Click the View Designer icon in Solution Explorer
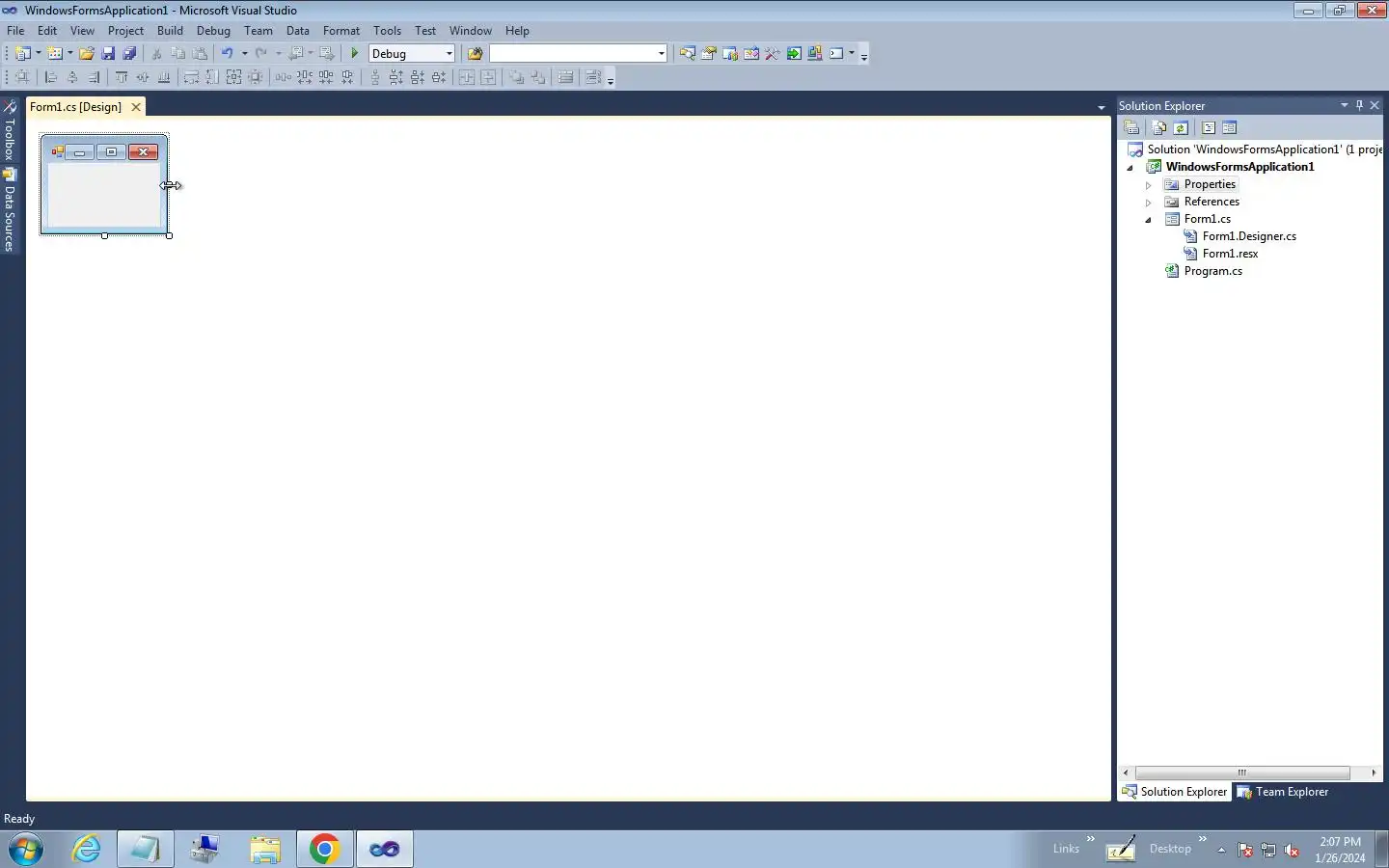This screenshot has width=1389, height=868. tap(1229, 127)
